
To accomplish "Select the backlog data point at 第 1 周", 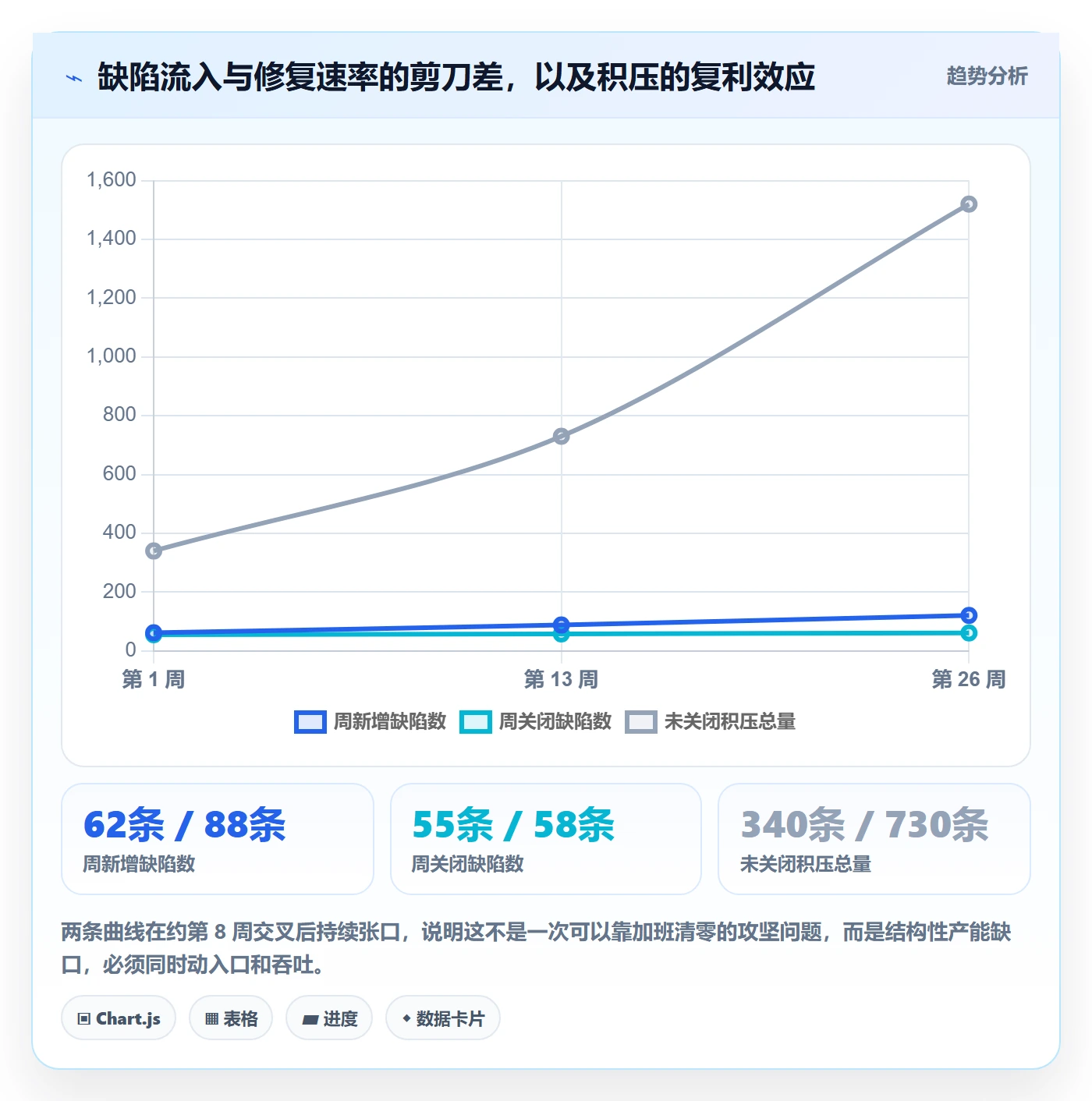I will [154, 550].
